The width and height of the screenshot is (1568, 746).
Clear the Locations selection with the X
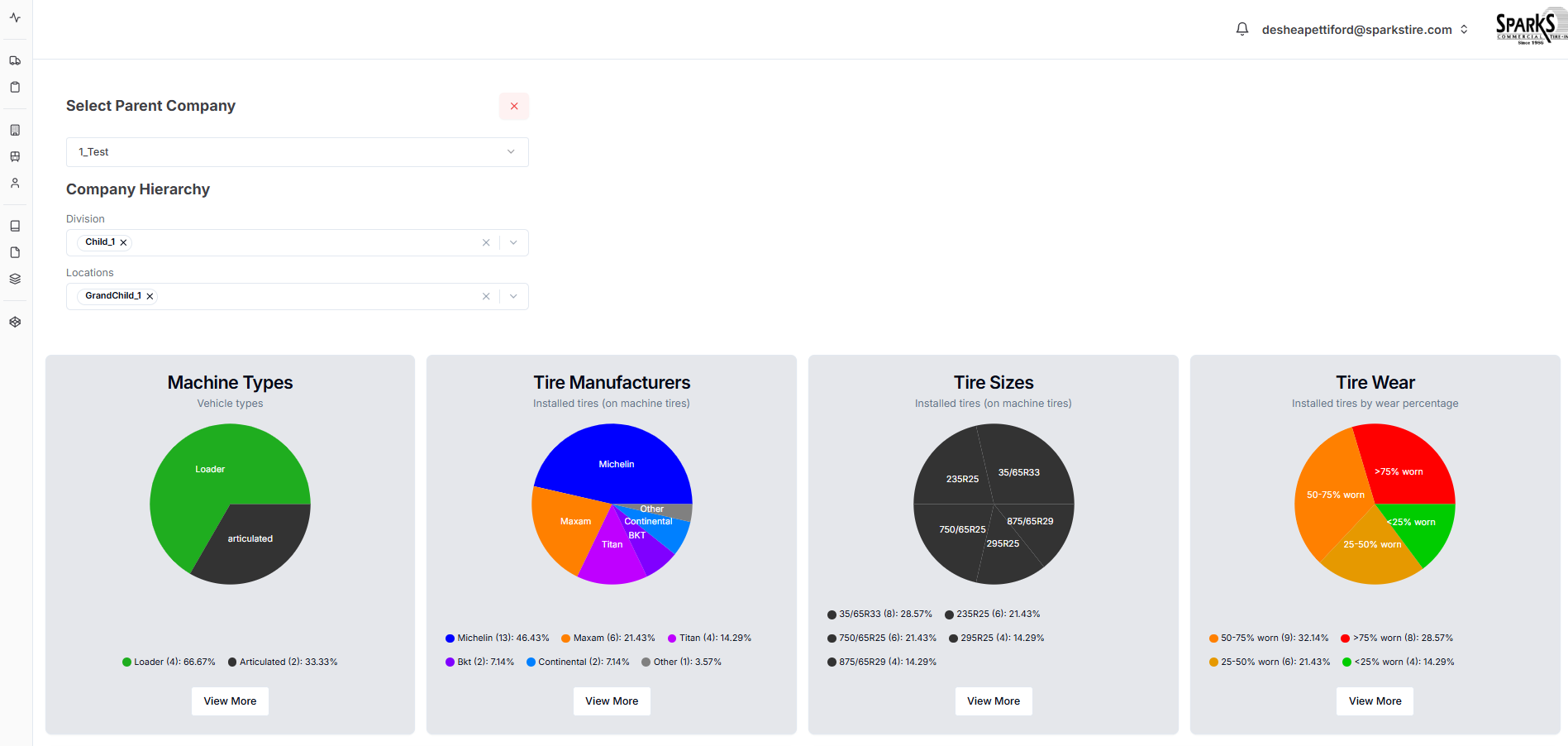click(486, 295)
